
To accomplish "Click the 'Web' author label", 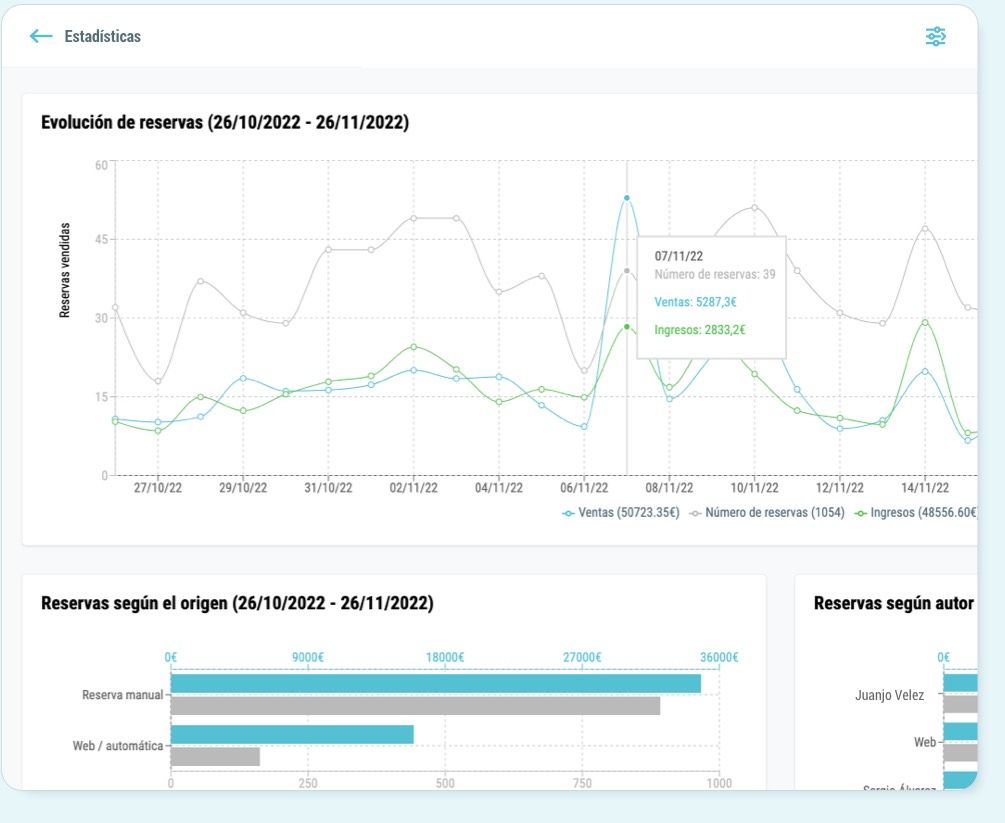I will [x=924, y=742].
